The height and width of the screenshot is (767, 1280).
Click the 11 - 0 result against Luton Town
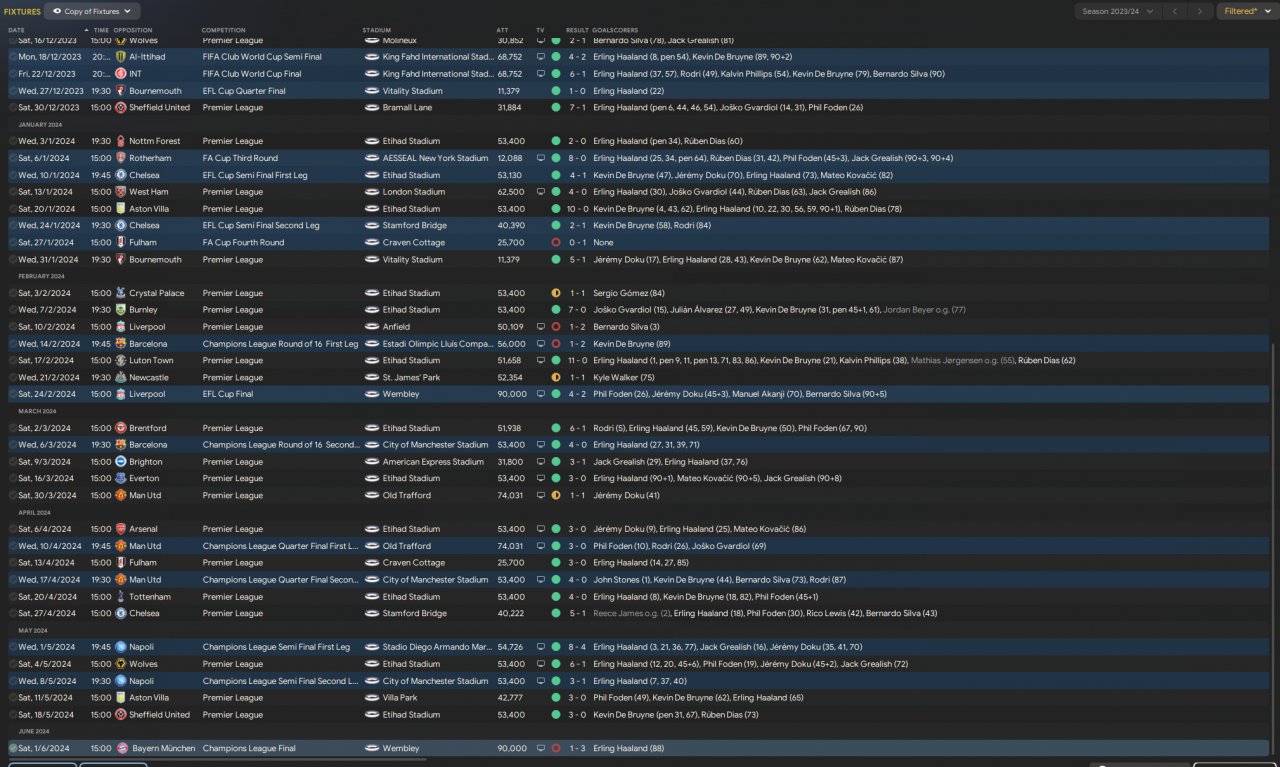[x=577, y=360]
